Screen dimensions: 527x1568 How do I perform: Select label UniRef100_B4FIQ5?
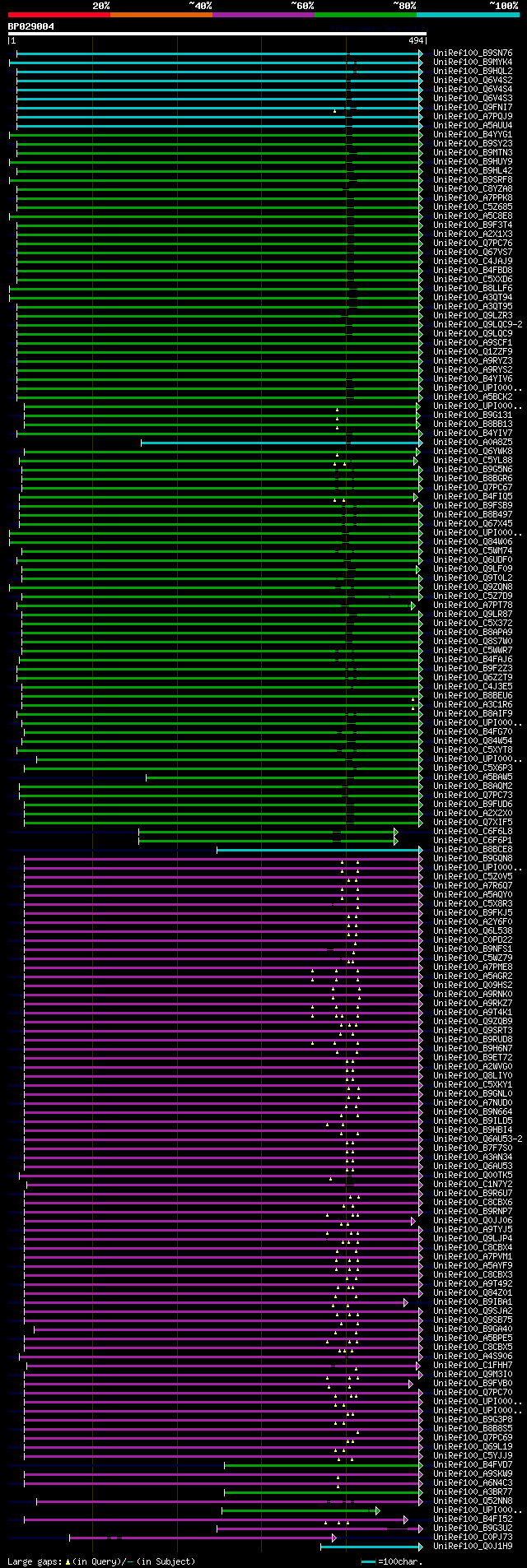coord(473,497)
